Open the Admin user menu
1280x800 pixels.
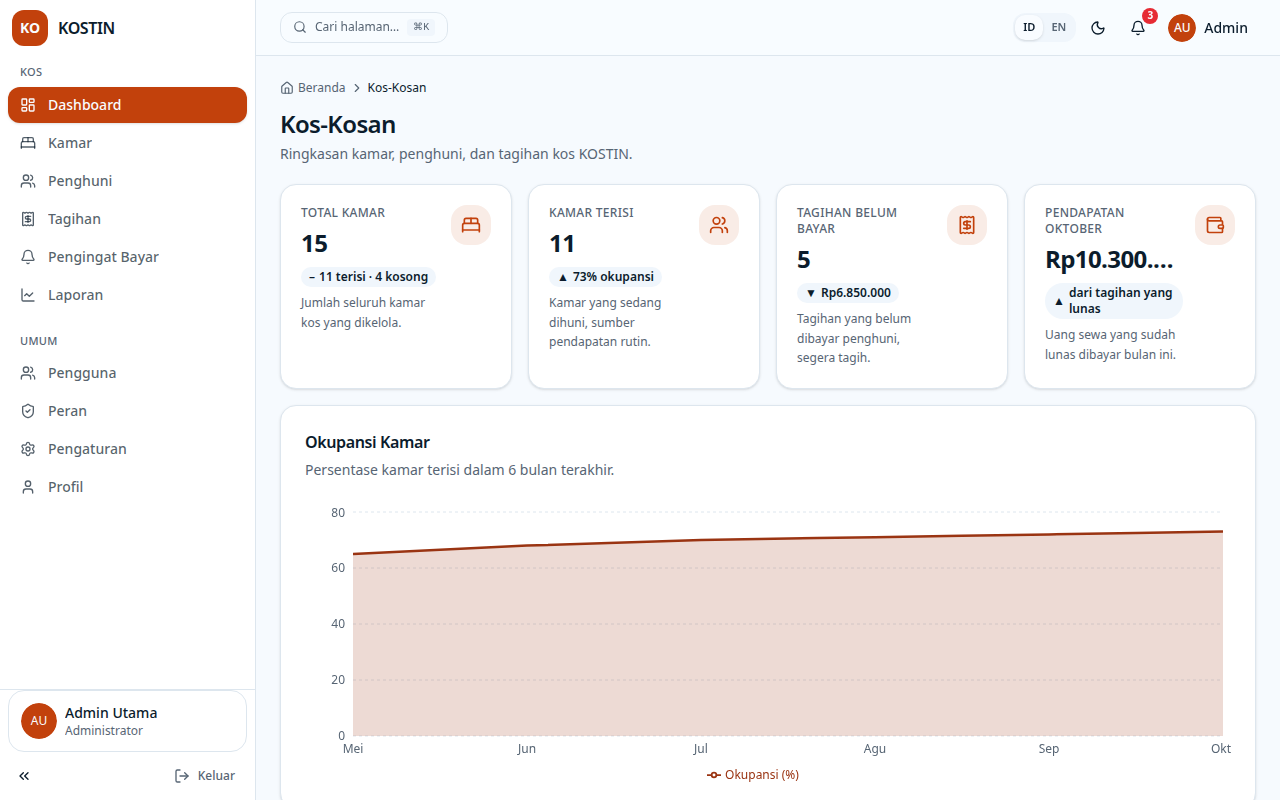1208,28
